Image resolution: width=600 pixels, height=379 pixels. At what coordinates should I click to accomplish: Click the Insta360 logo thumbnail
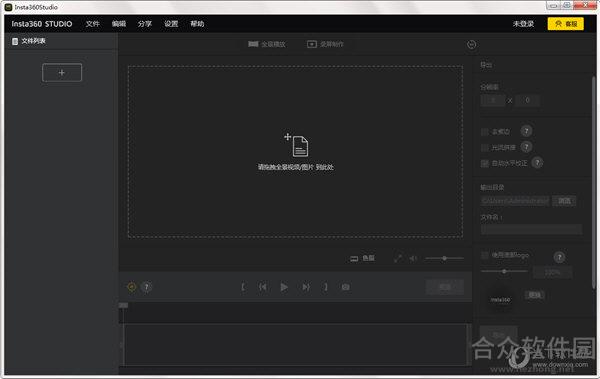click(500, 300)
